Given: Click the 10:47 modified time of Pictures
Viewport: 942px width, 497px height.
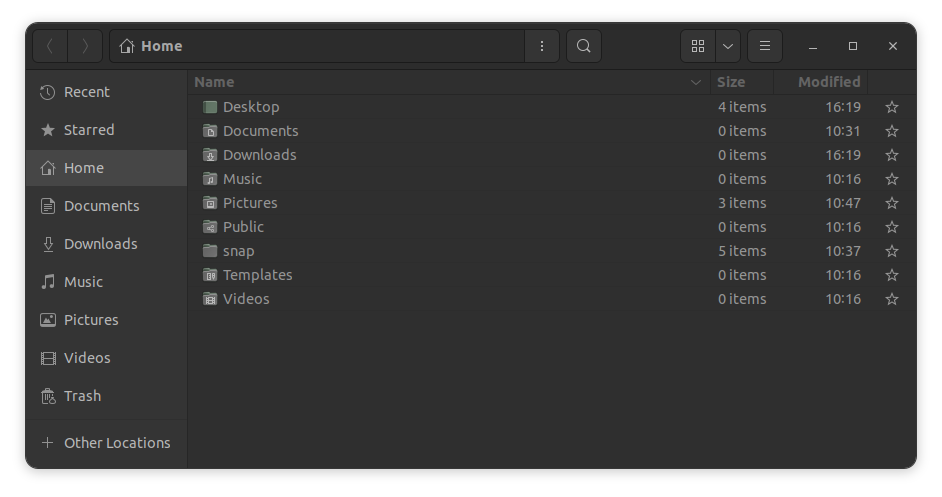Looking at the screenshot, I should (x=843, y=203).
